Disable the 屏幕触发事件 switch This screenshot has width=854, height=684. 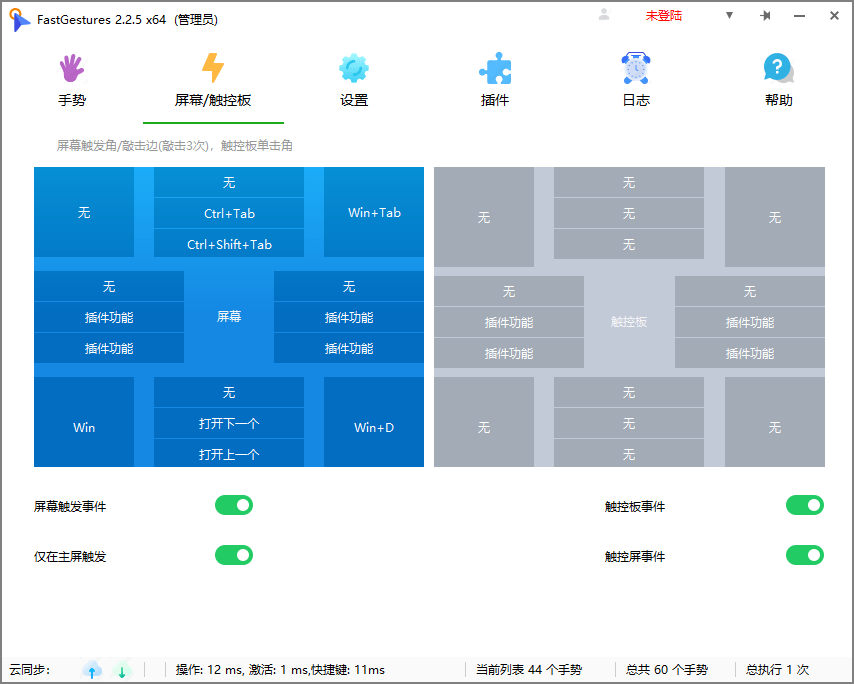[233, 505]
